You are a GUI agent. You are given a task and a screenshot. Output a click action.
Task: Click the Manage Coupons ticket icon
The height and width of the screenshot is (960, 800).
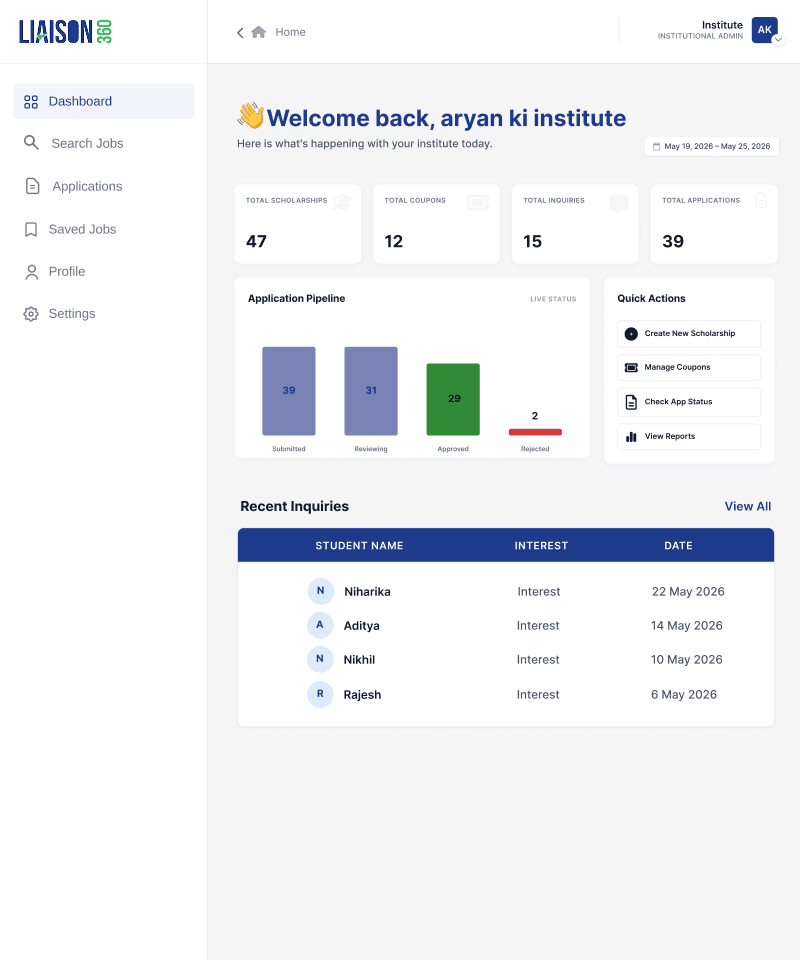tap(631, 367)
